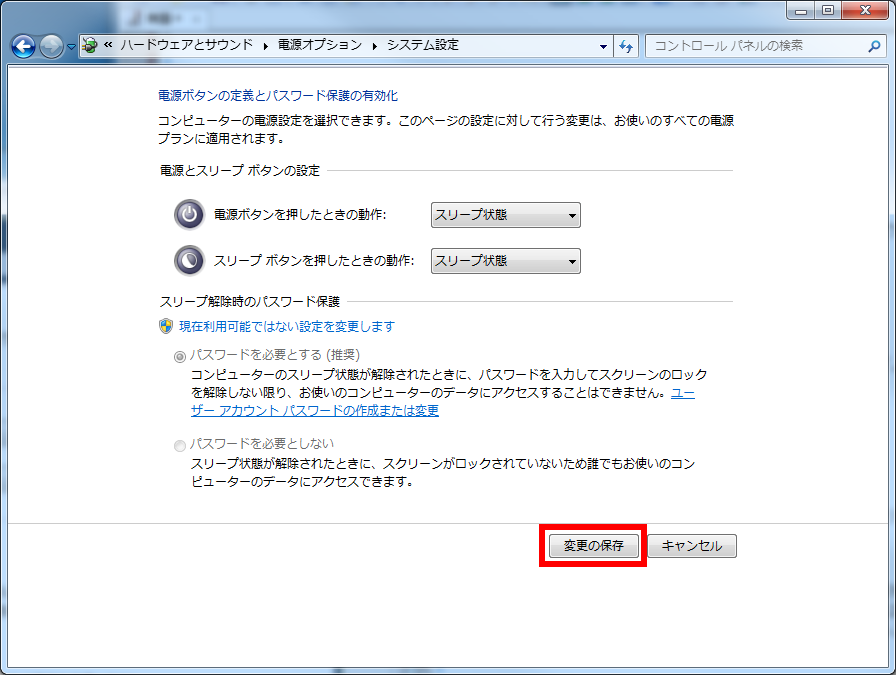The height and width of the screenshot is (675, 896).
Task: Open the スリープ ボタンを押したときの動作 dropdown
Action: [505, 260]
